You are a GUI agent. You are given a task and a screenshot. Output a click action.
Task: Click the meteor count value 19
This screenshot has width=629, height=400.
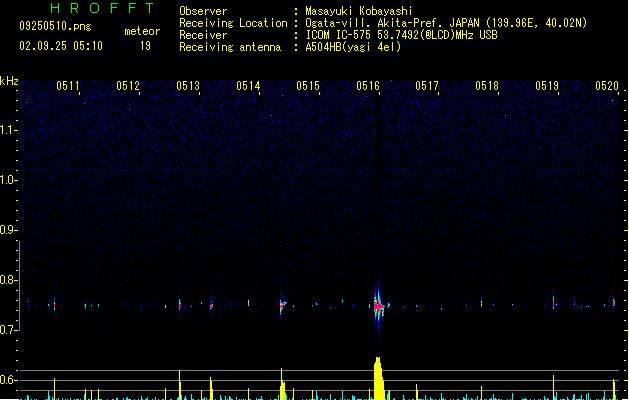coord(145,46)
